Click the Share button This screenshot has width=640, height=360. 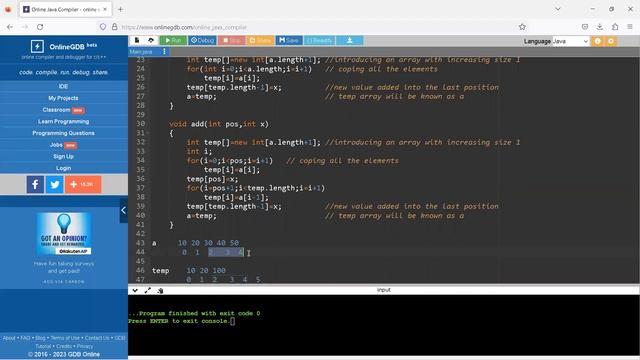tap(260, 40)
